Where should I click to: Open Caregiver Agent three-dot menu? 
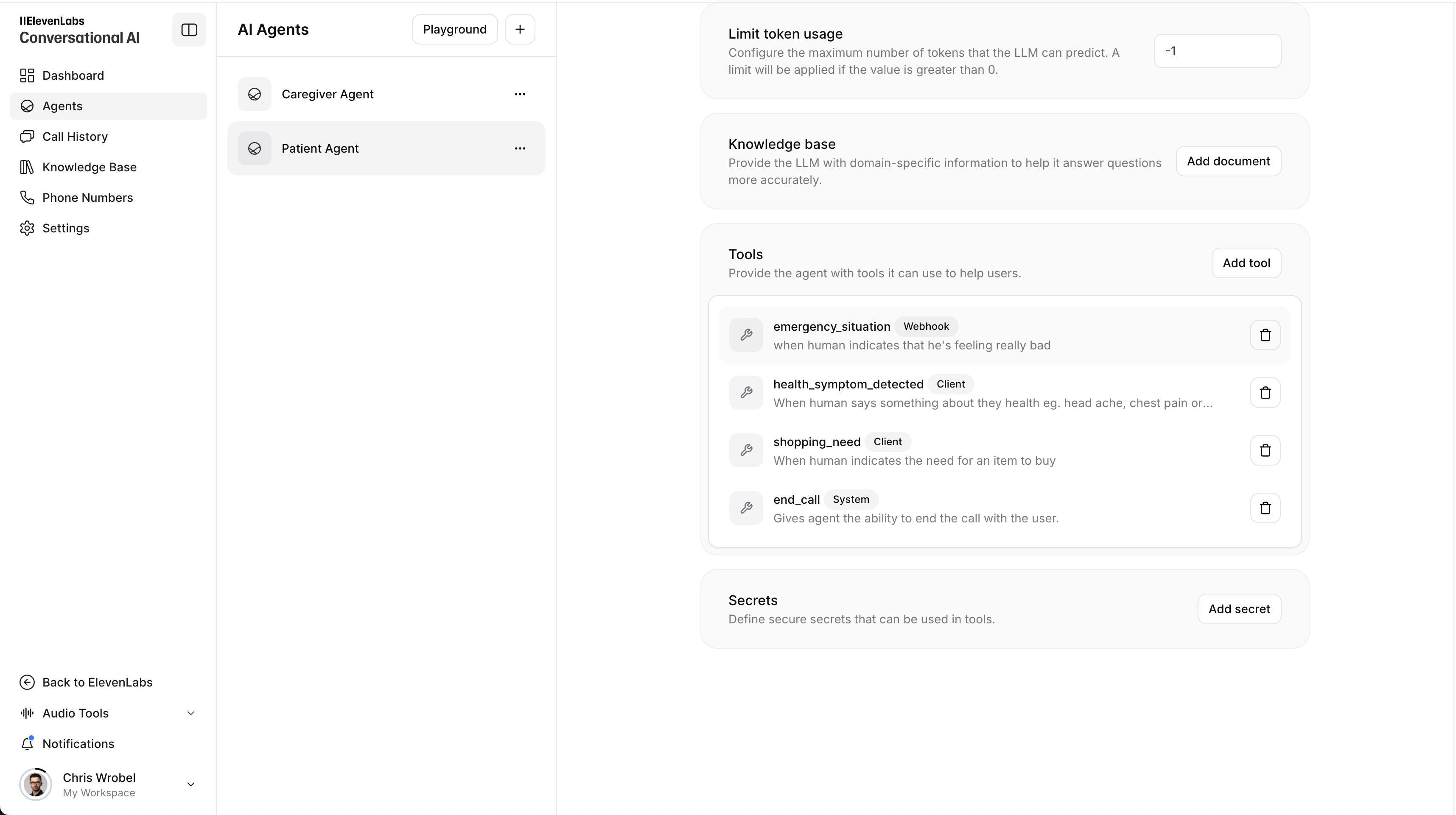pos(519,94)
